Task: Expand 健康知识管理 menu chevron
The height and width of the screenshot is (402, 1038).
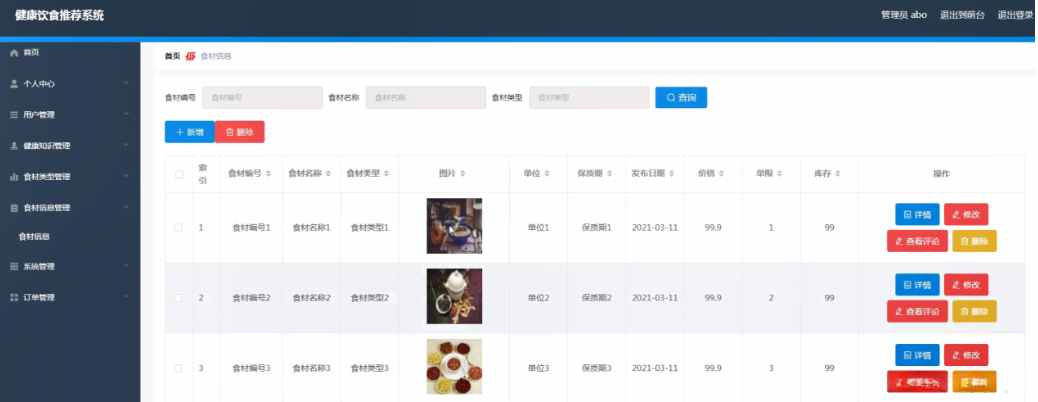Action: [126, 145]
